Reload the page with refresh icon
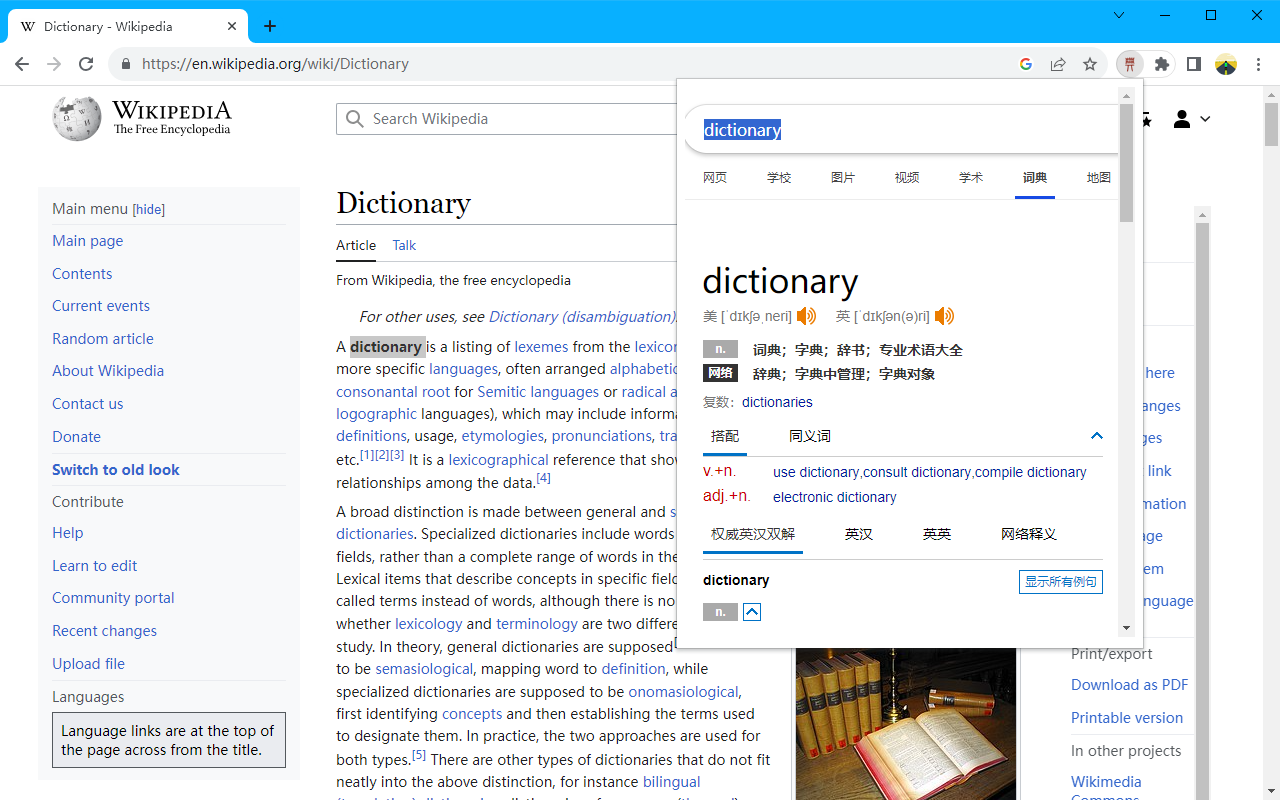Viewport: 1280px width, 800px height. tap(86, 64)
